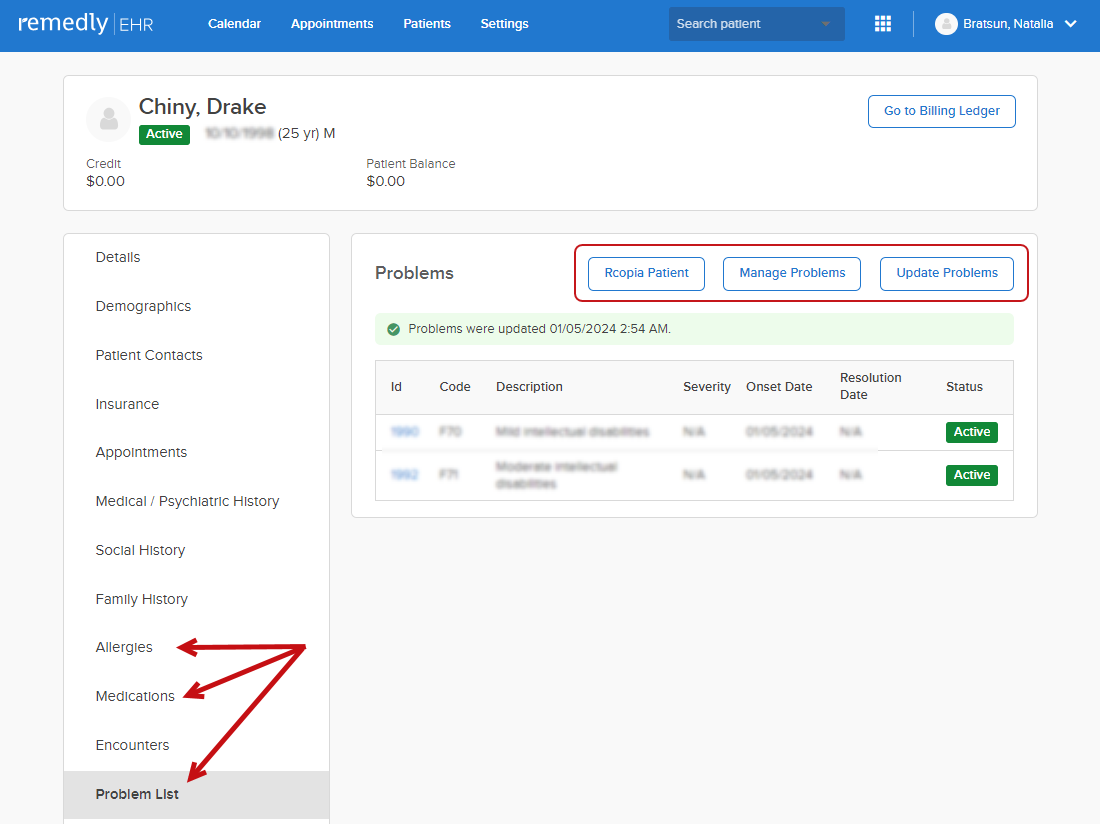This screenshot has height=824, width=1100.
Task: Click the Code column header
Action: 455,387
